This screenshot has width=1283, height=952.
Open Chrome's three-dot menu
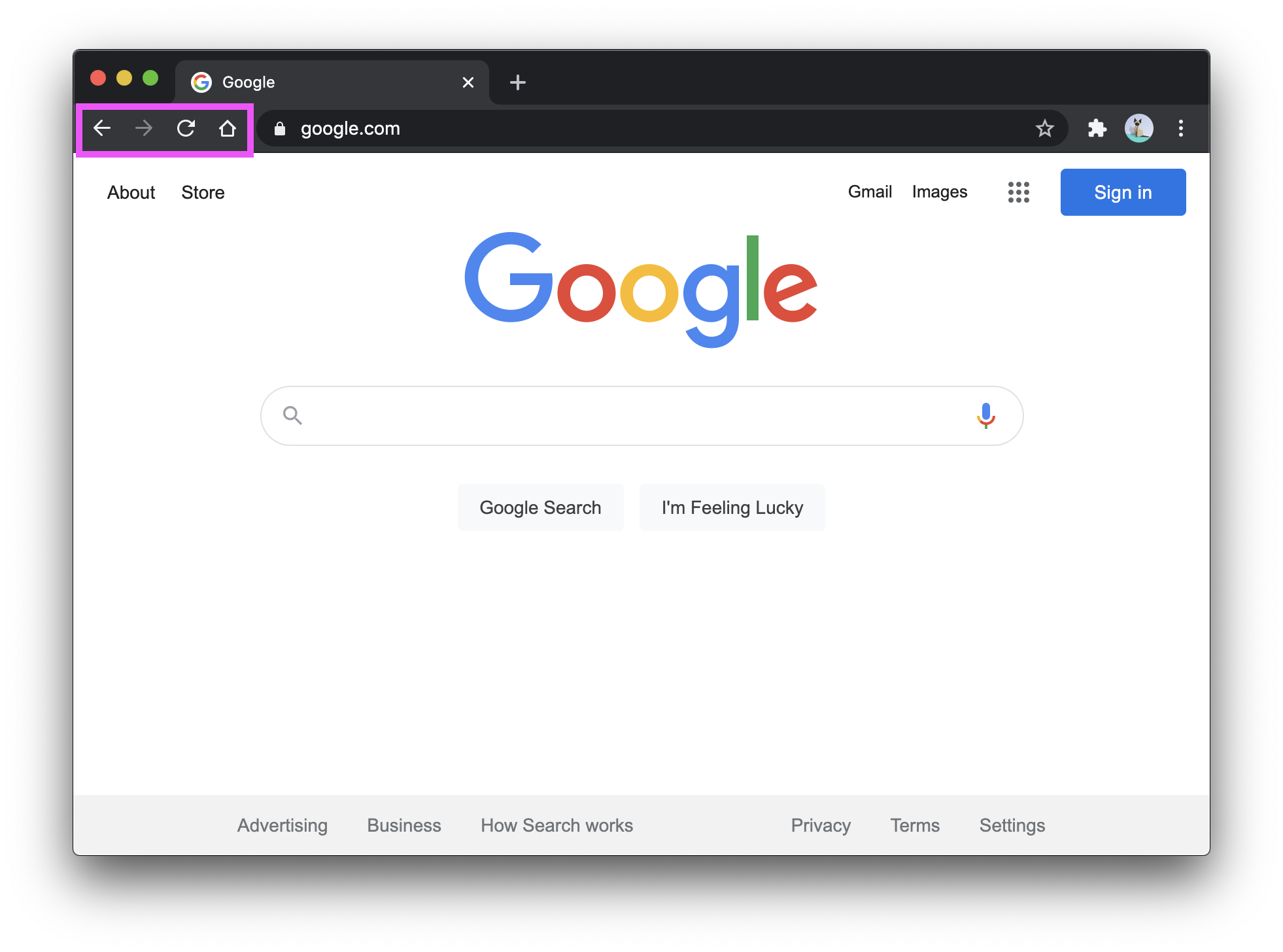[1181, 128]
